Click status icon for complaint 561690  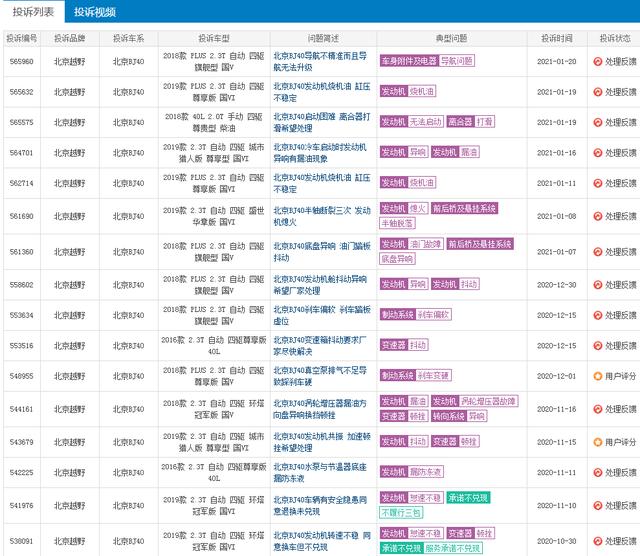(598, 216)
